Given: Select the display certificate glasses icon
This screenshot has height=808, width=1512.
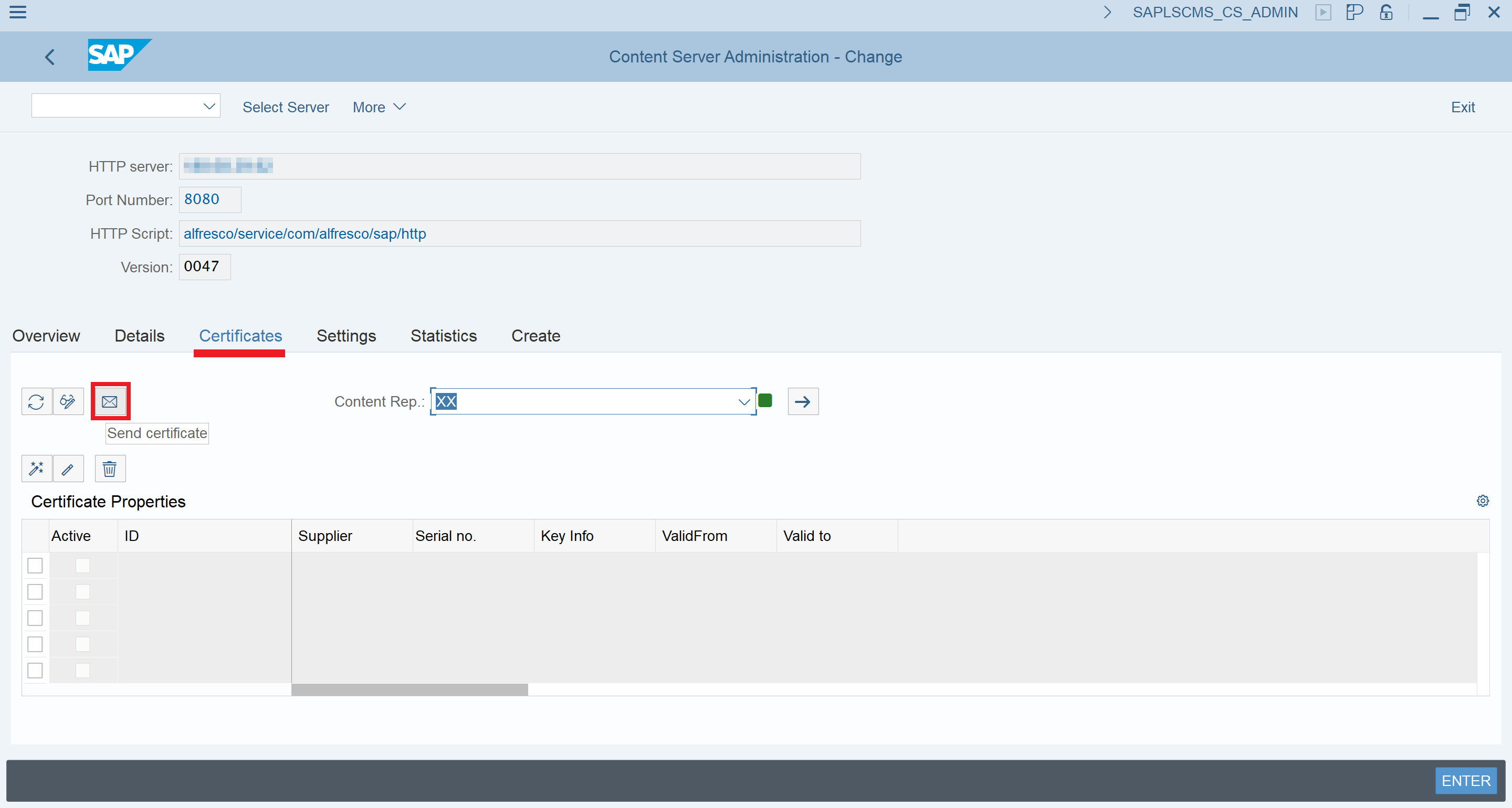Looking at the screenshot, I should click(x=68, y=401).
